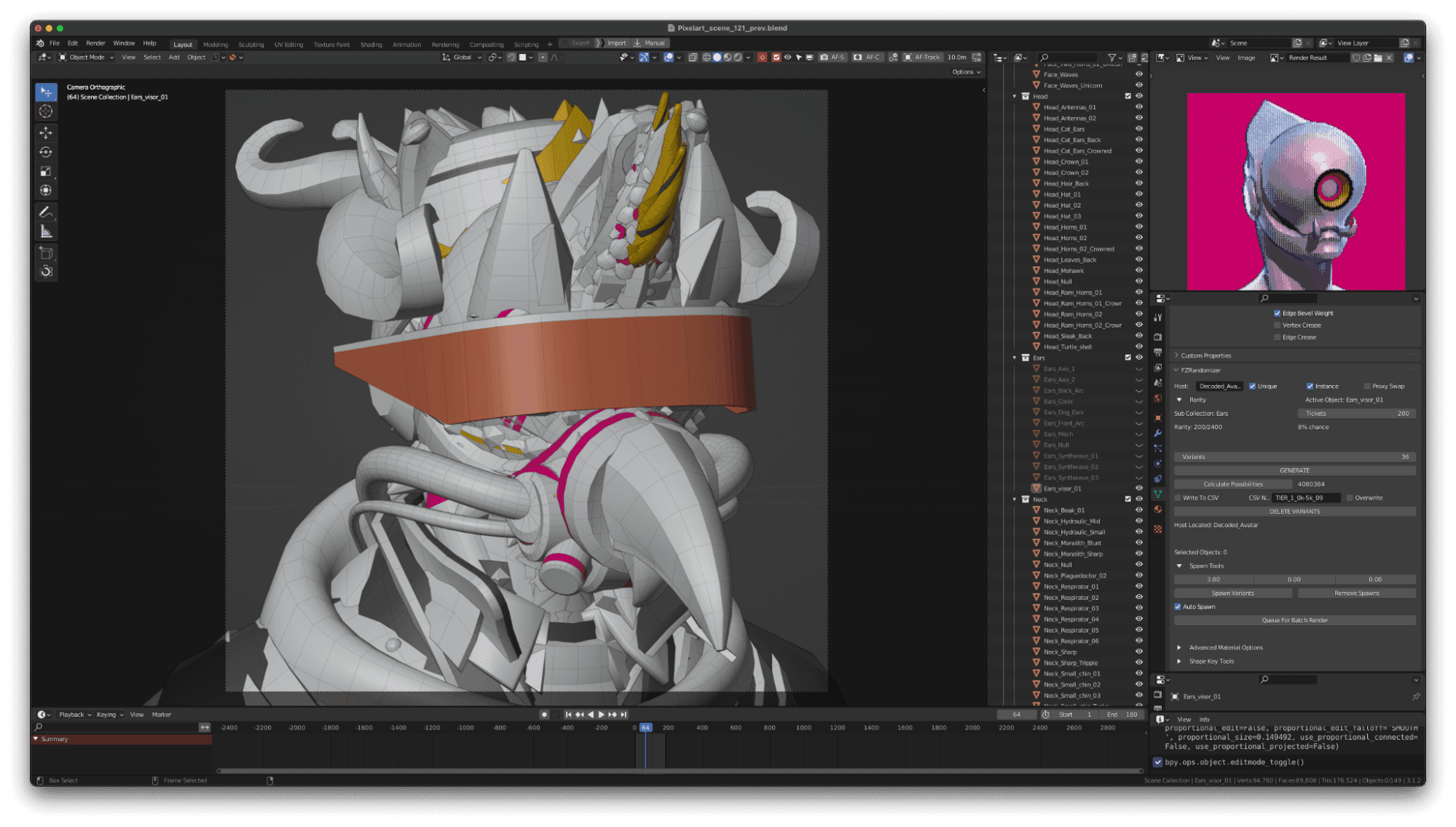Open the World properties tab
The width and height of the screenshot is (1456, 827).
pos(1158,398)
